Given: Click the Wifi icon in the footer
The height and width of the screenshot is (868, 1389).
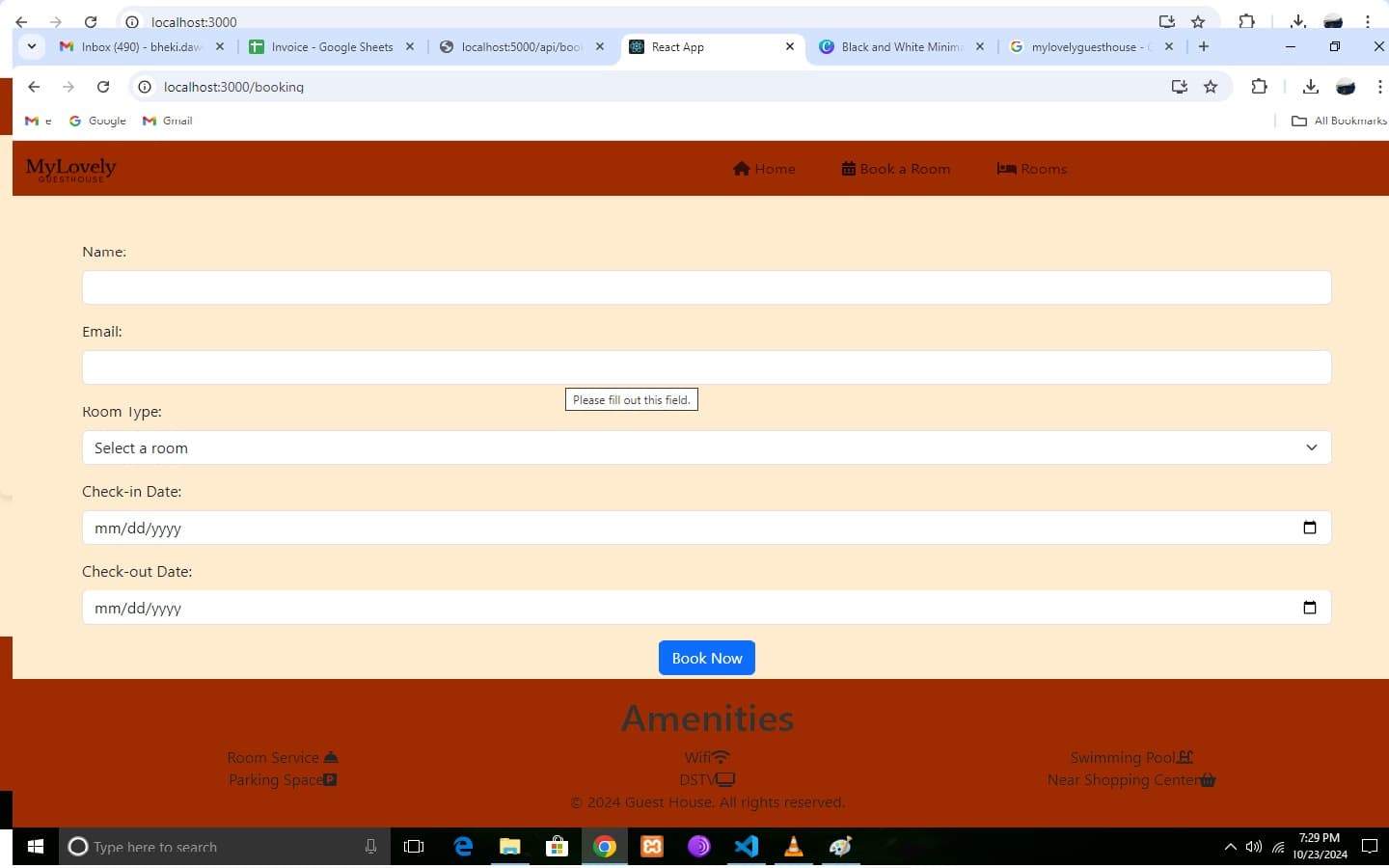Looking at the screenshot, I should pos(721,757).
